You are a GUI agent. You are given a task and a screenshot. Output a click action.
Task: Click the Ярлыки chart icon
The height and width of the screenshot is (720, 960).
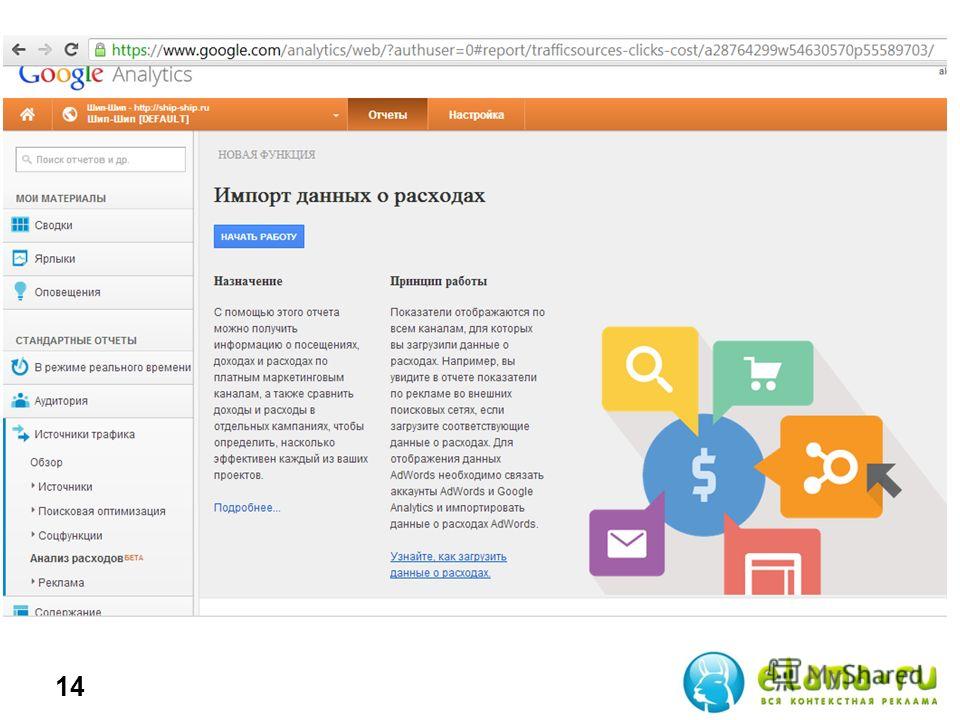(20, 258)
